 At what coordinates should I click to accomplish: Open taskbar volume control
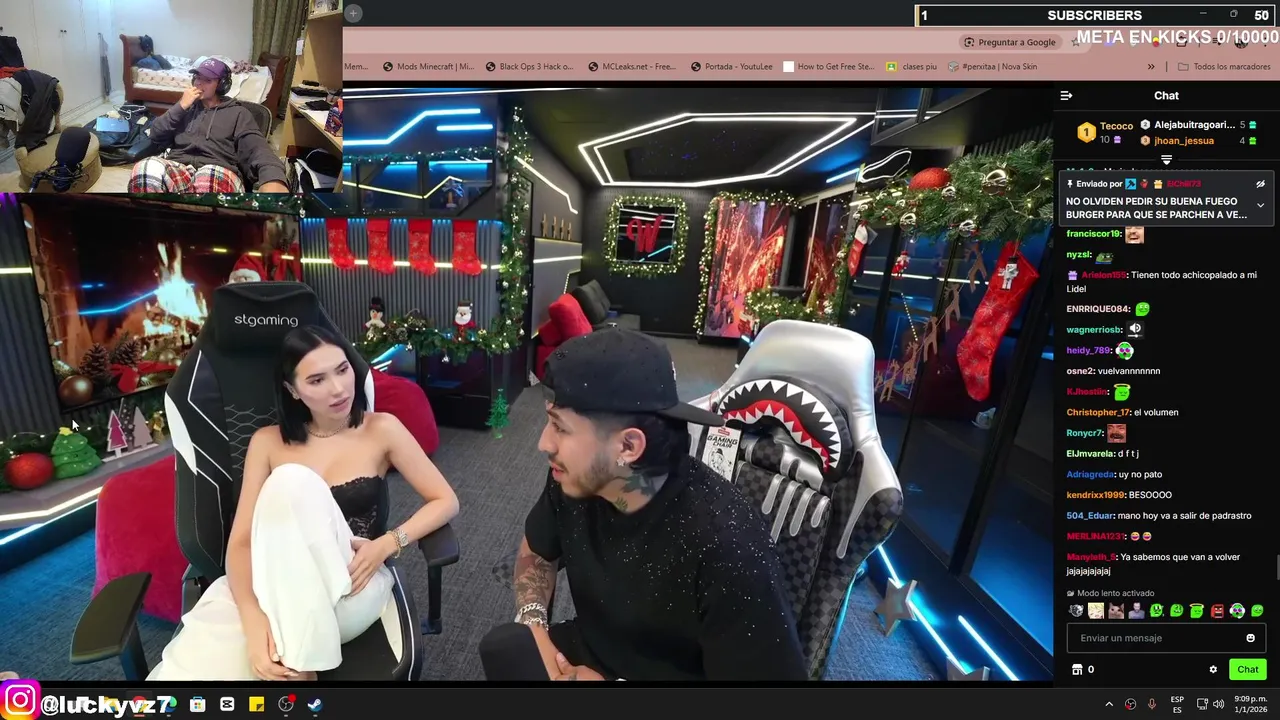[x=1218, y=704]
